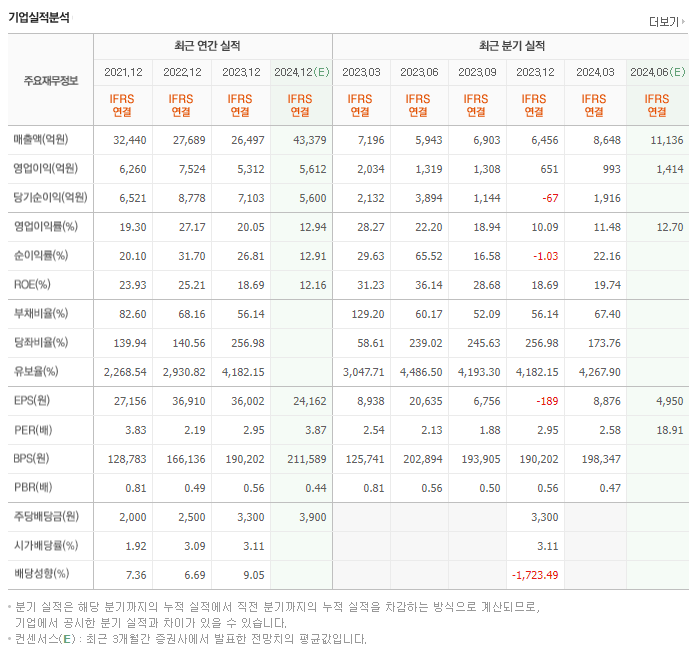
Task: Click the 최근 연간 실적 header
Action: (x=207, y=46)
